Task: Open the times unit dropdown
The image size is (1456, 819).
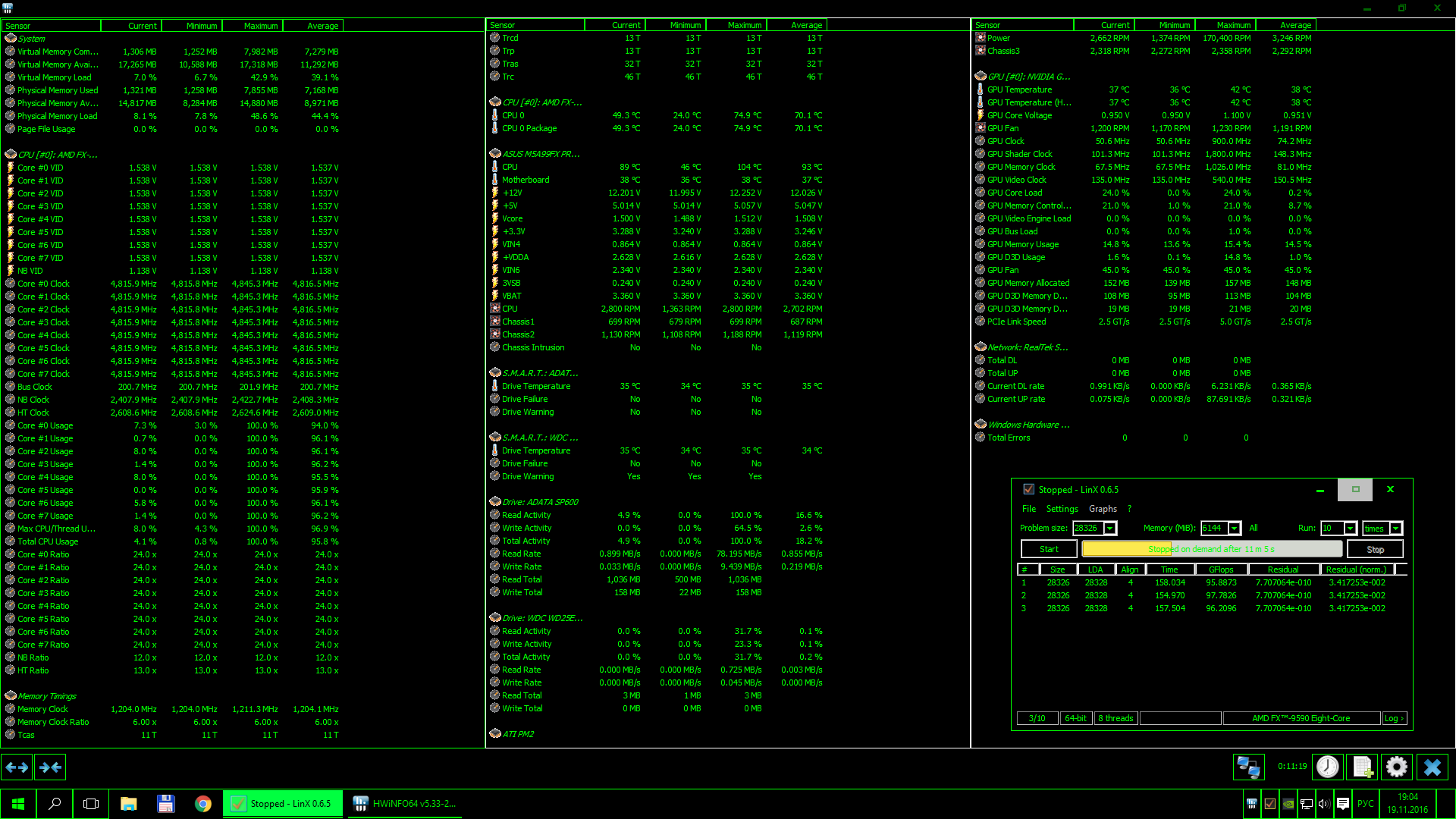Action: 1396,529
